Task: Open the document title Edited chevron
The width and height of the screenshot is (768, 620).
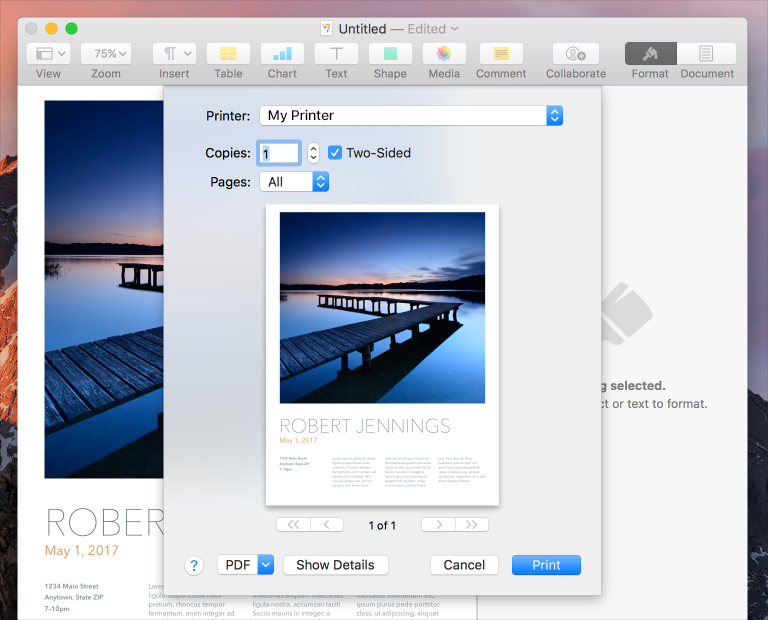Action: coord(454,29)
